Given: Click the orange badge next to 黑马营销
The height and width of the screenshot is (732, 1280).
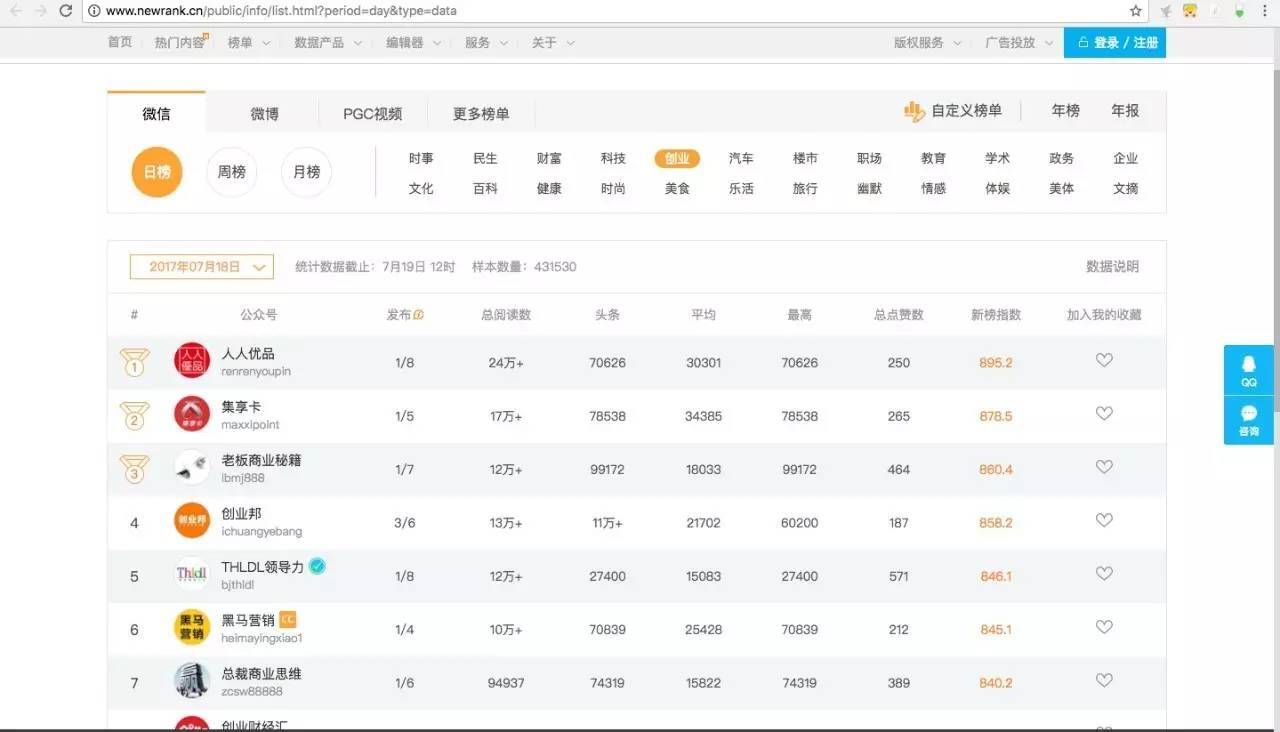Looking at the screenshot, I should (x=288, y=620).
